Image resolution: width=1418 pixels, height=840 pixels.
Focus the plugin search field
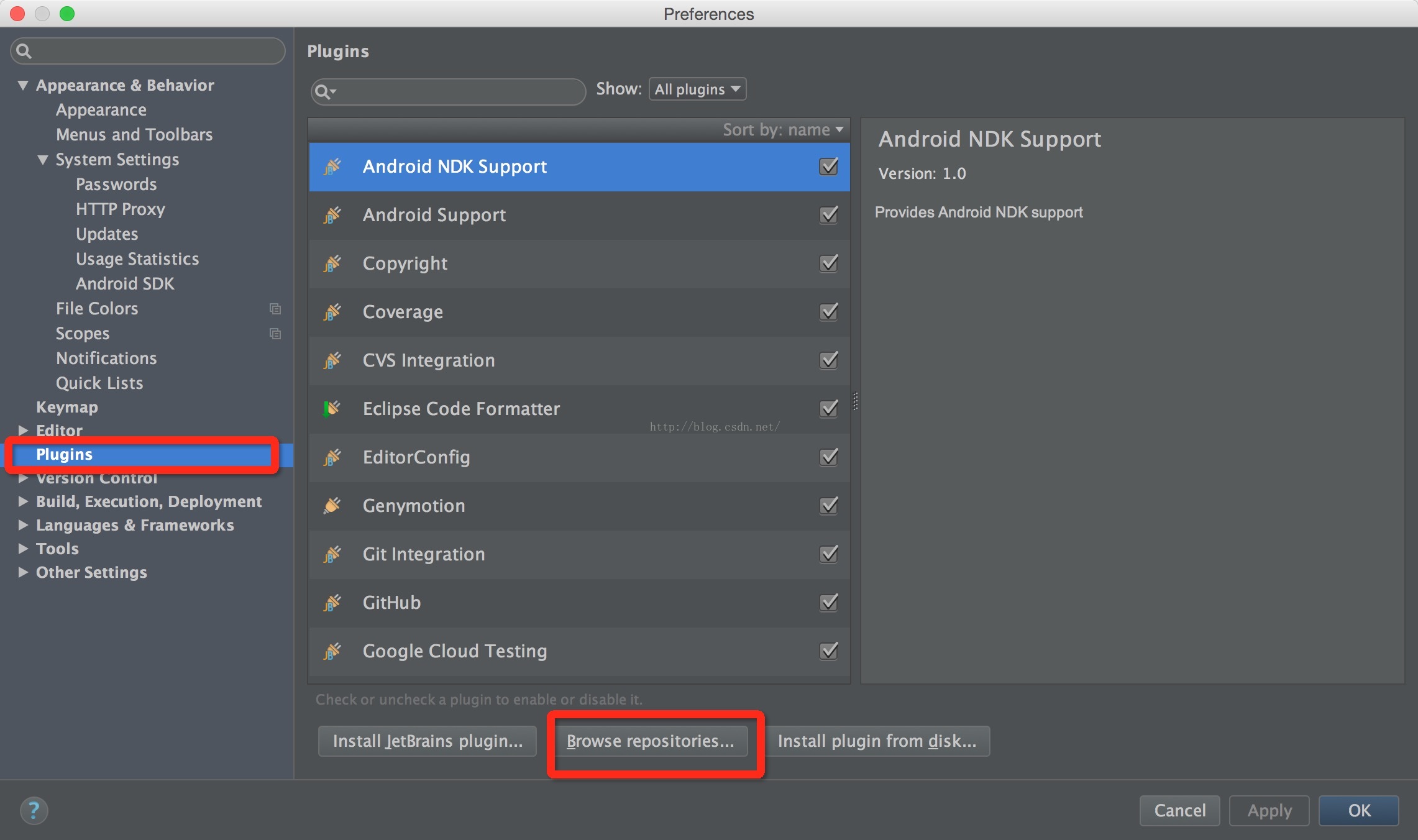pyautogui.click(x=448, y=92)
